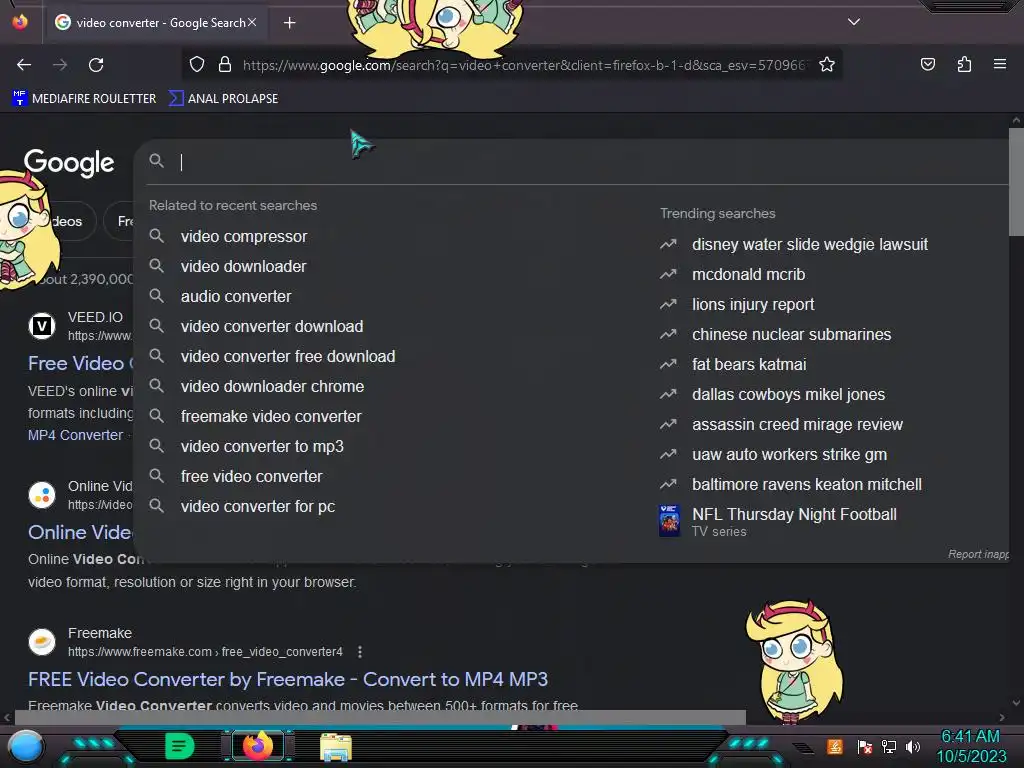Click the VEED.IO site favicon
This screenshot has width=1024, height=768.
(x=42, y=325)
